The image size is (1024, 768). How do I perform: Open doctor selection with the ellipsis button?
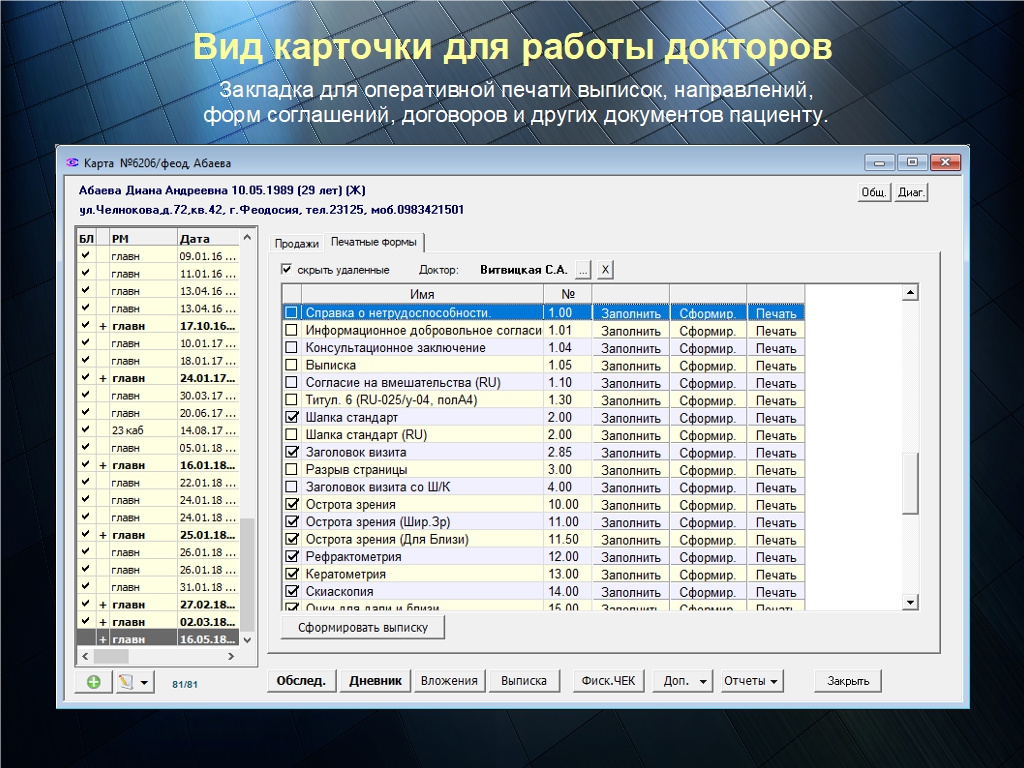[x=582, y=270]
